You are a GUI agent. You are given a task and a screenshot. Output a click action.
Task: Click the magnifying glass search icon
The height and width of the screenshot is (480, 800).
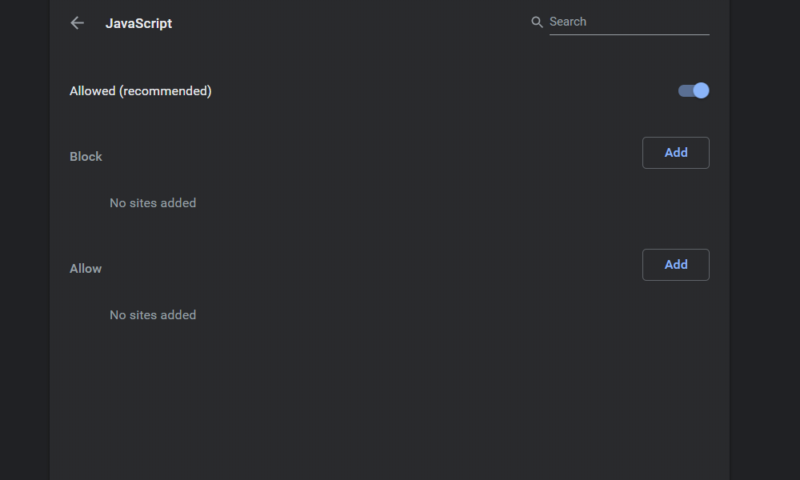537,22
